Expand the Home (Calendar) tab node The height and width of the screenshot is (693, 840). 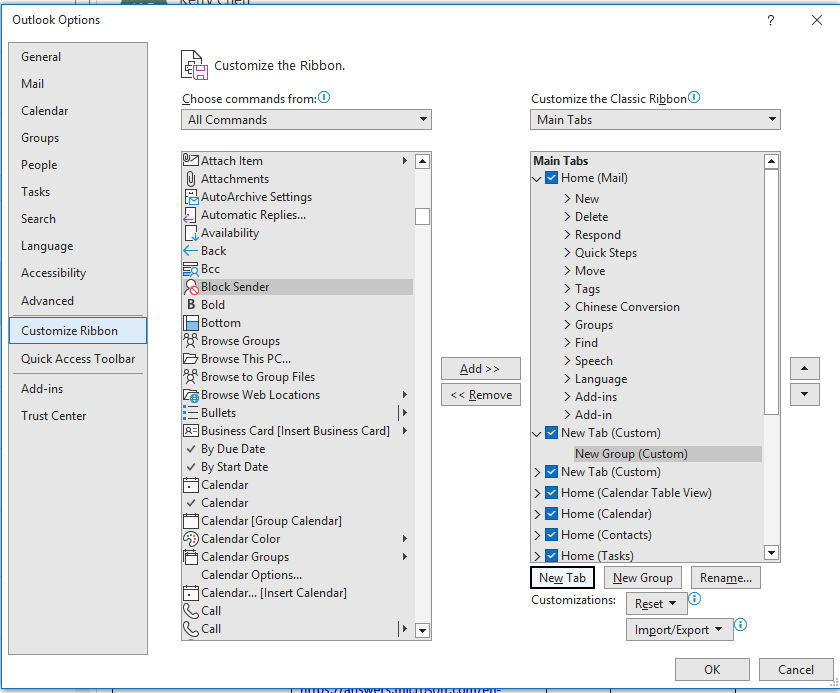point(537,514)
